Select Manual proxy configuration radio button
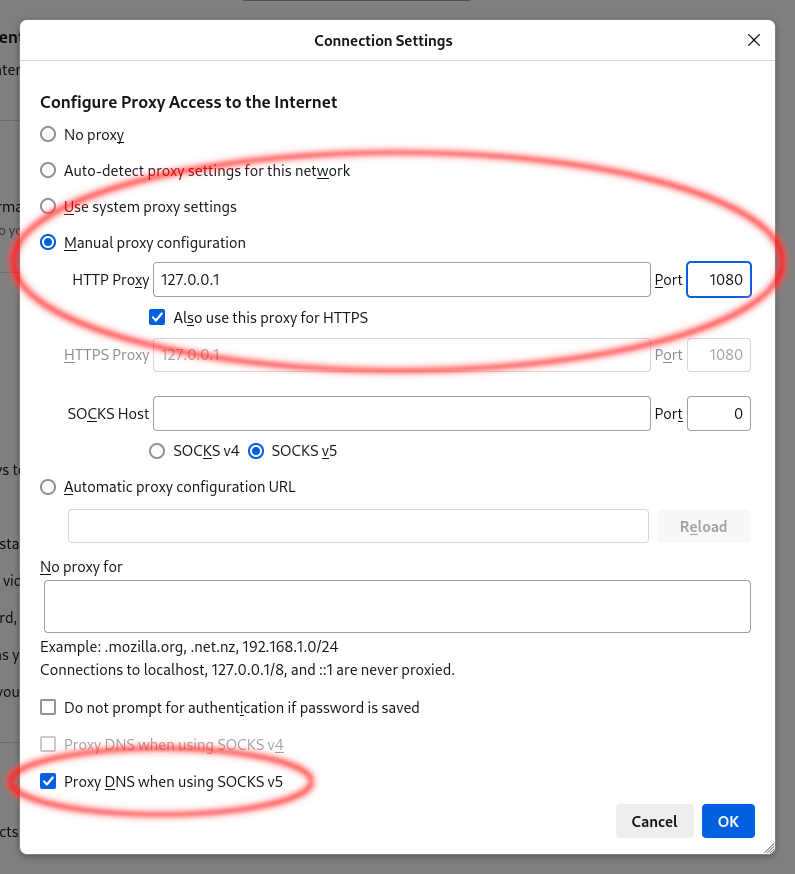This screenshot has height=874, width=795. pos(48,242)
